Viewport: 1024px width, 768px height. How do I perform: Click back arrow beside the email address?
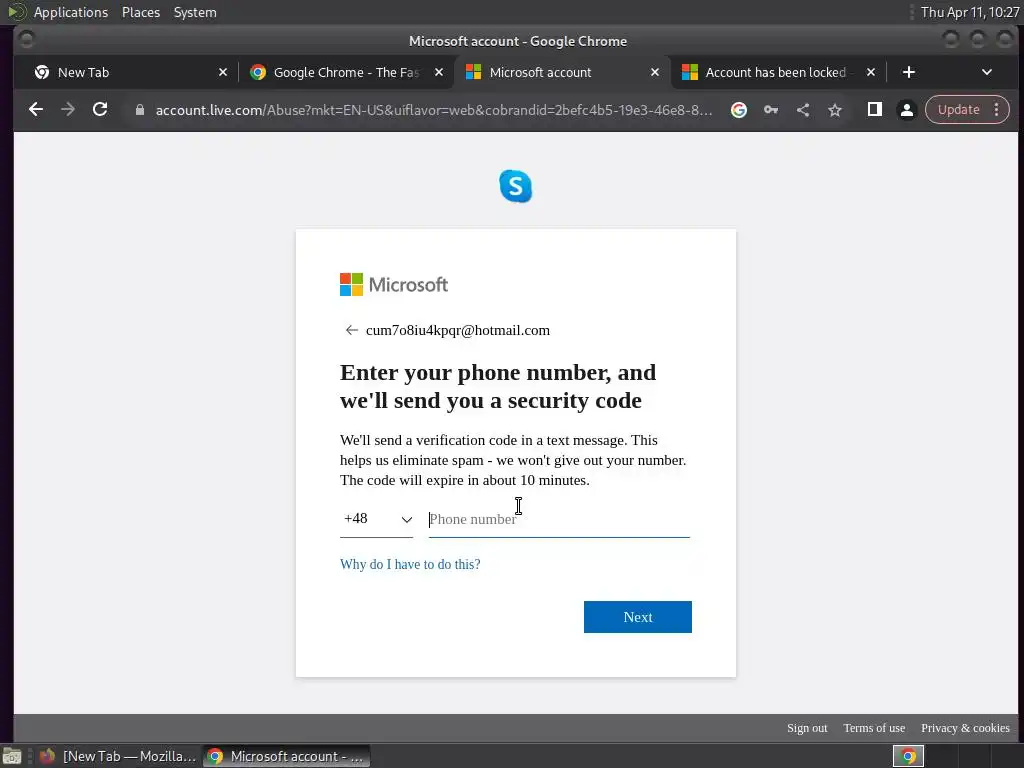point(351,330)
